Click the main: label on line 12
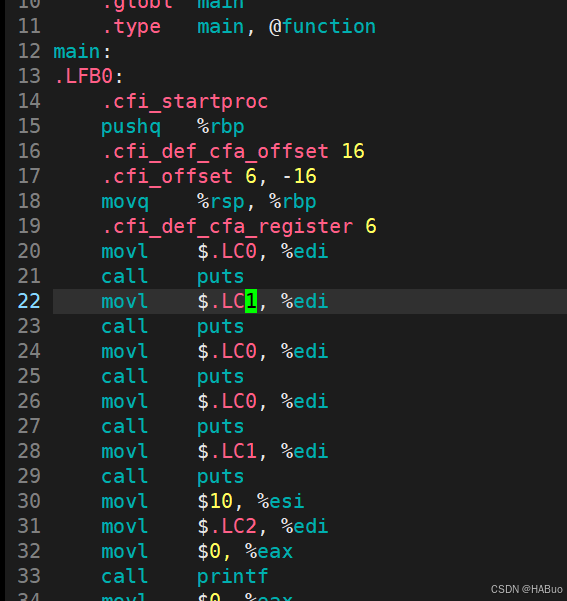567x601 pixels. pos(82,51)
